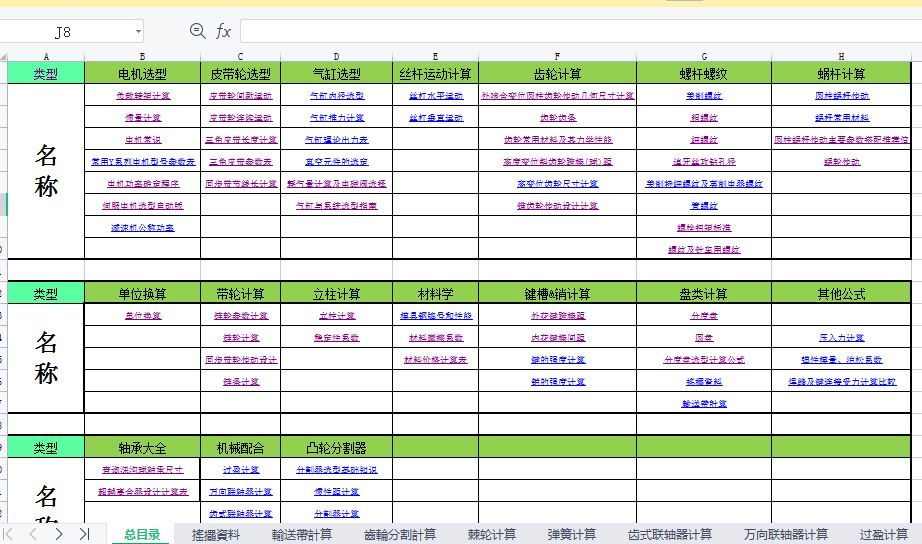Switch to the 弹簧计算 sheet tab

(x=572, y=534)
